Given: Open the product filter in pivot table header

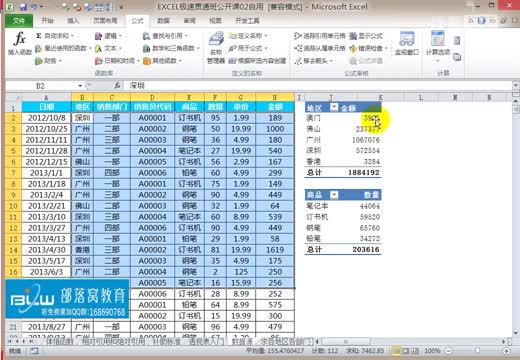Looking at the screenshot, I should 334,195.
